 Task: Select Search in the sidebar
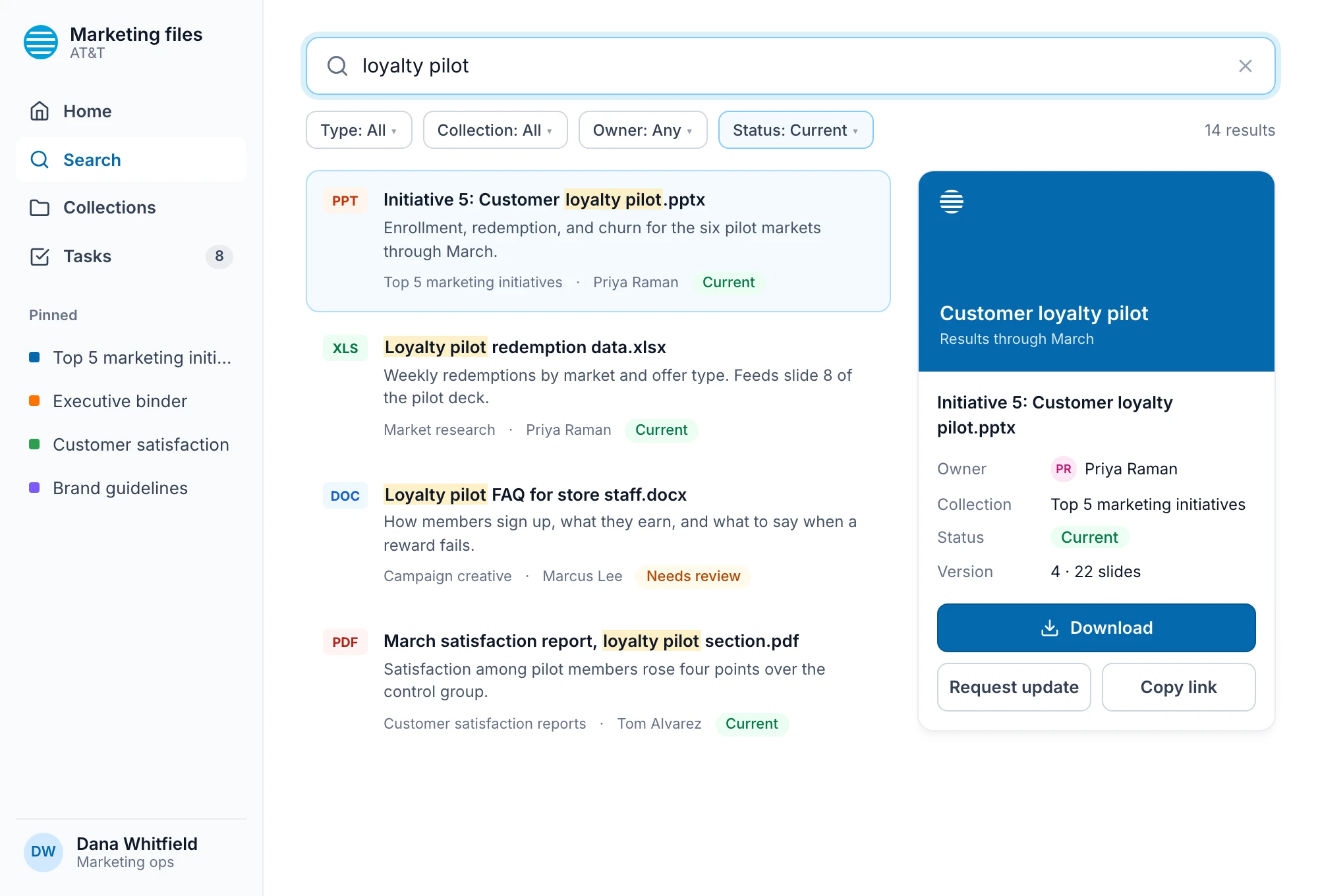[131, 159]
